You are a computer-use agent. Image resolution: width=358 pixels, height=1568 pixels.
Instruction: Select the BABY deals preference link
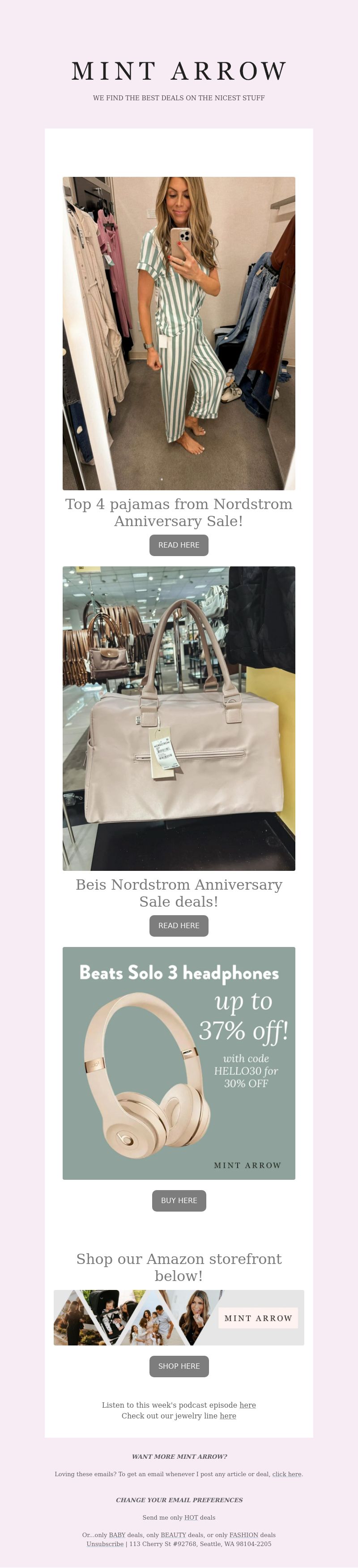[117, 1535]
